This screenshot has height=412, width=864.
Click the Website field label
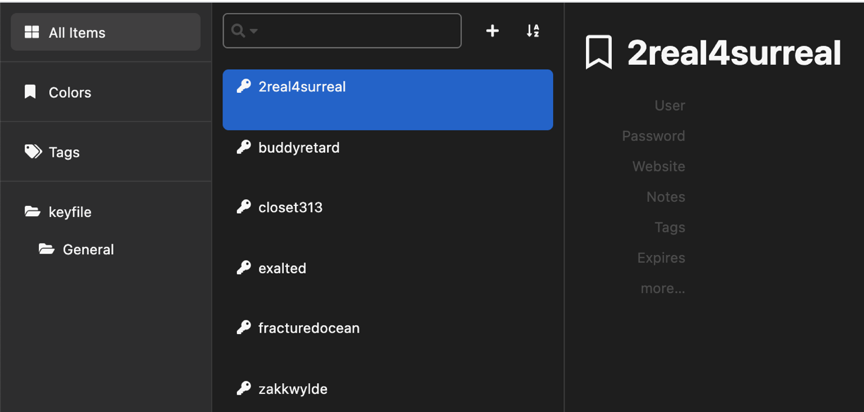[658, 166]
